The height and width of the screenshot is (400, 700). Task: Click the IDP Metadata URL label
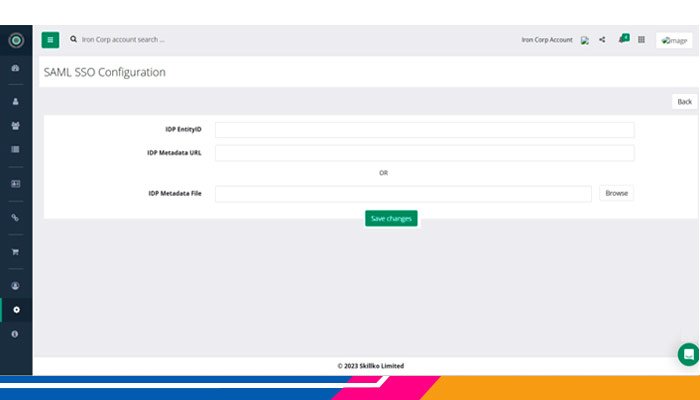tap(174, 153)
